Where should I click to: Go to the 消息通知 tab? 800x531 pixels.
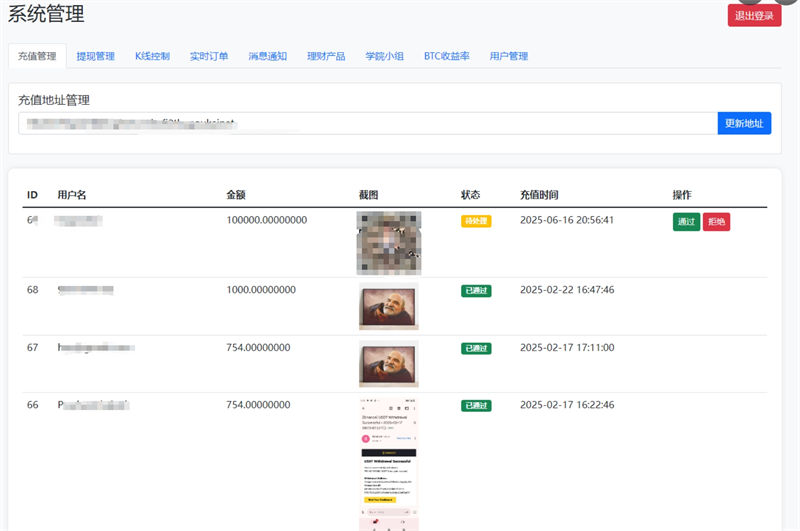tap(268, 56)
